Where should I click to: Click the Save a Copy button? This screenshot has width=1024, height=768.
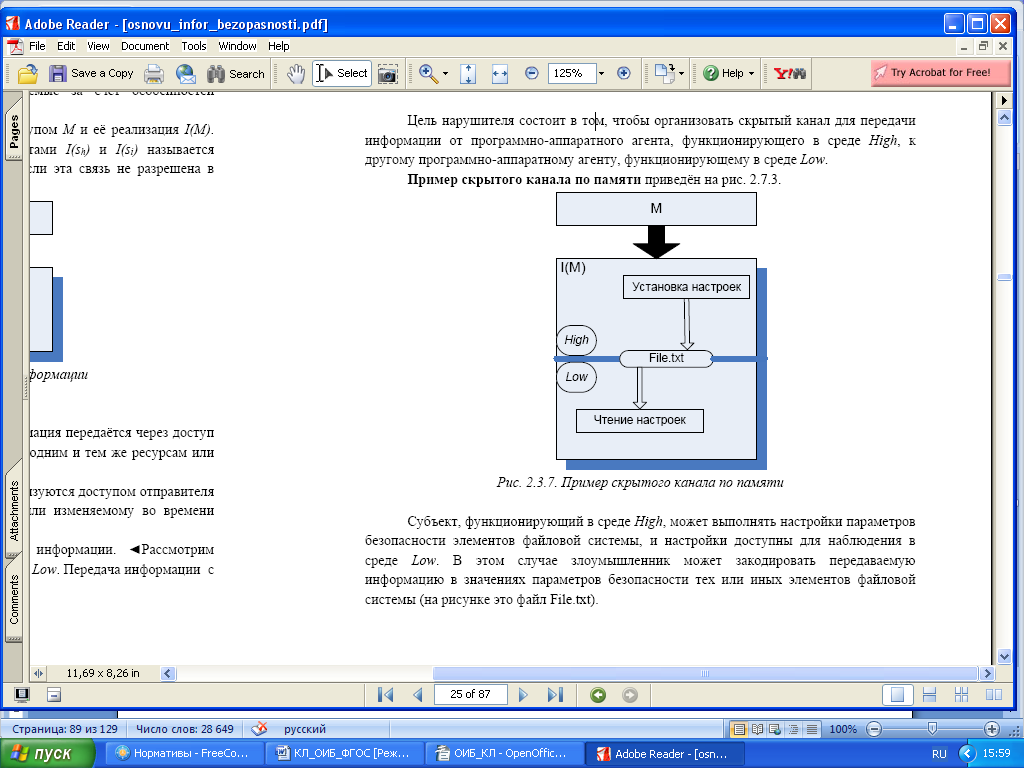click(91, 74)
